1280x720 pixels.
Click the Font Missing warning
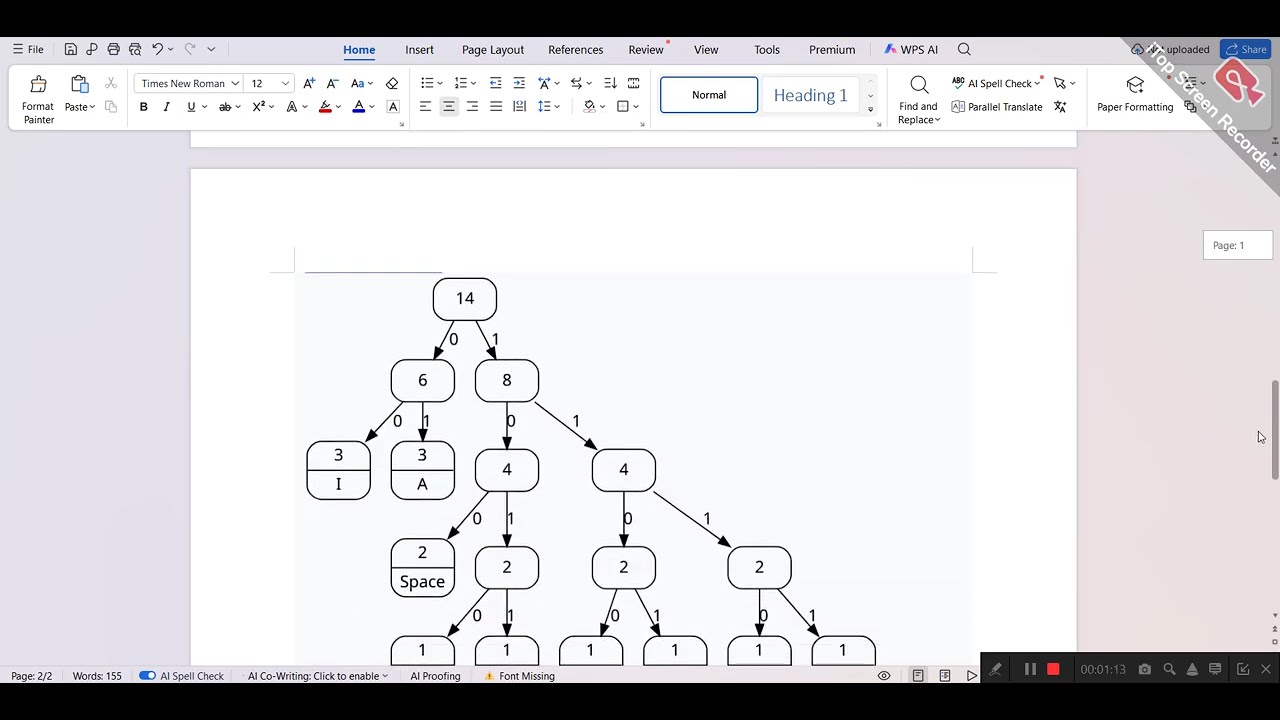pos(519,676)
